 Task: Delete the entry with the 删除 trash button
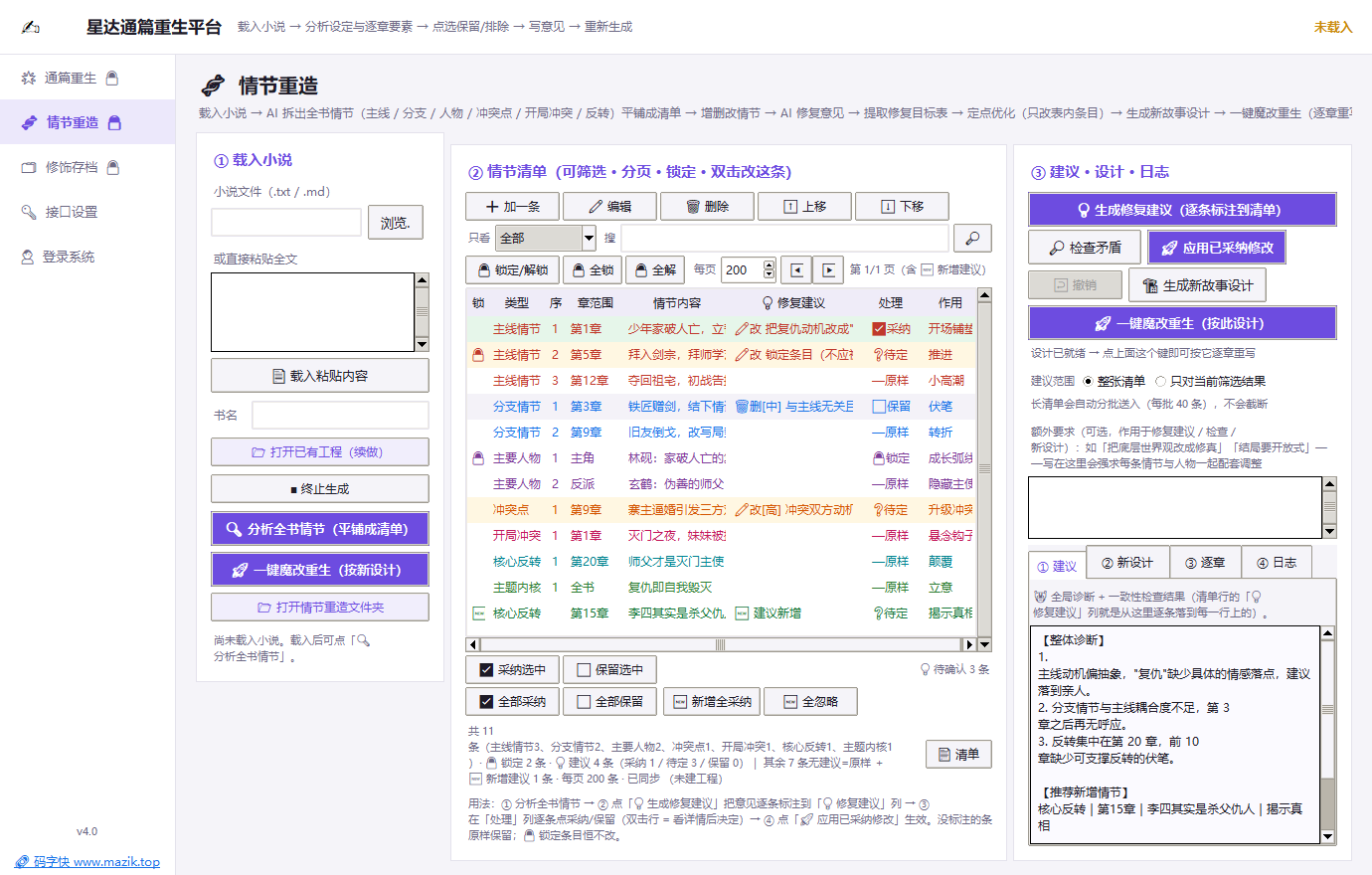pos(707,206)
